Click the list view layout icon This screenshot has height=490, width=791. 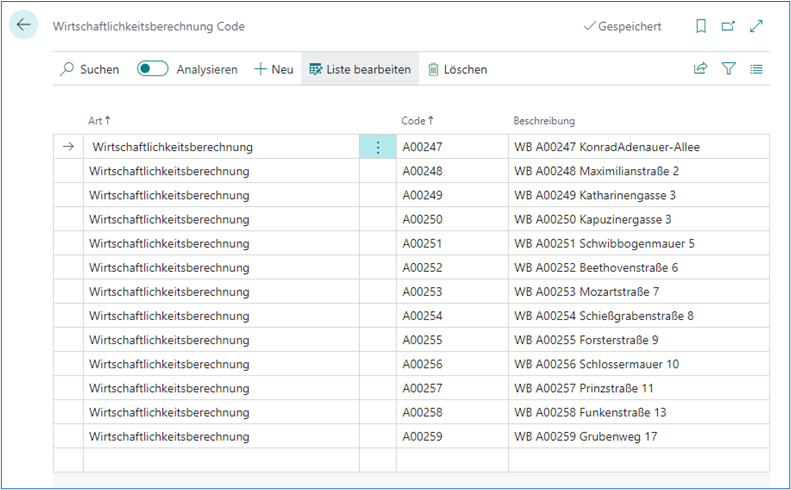pyautogui.click(x=756, y=69)
